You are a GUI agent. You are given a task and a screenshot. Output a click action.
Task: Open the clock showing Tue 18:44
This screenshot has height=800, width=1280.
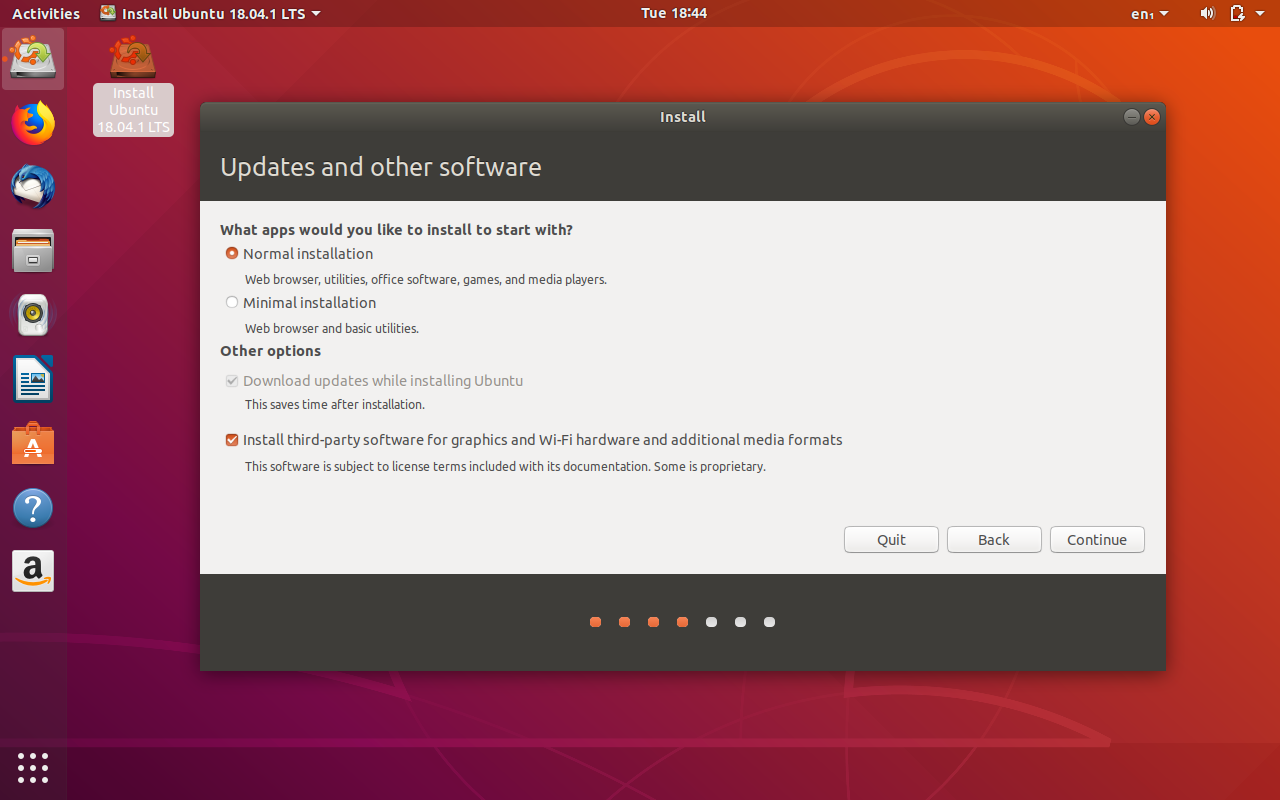tap(673, 13)
